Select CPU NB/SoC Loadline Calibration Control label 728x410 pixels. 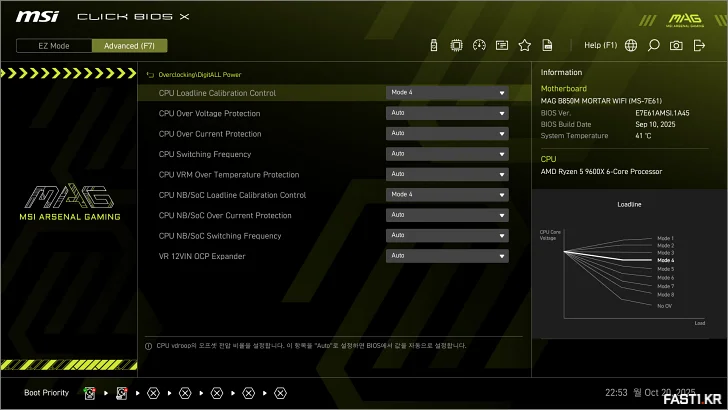[x=232, y=195]
